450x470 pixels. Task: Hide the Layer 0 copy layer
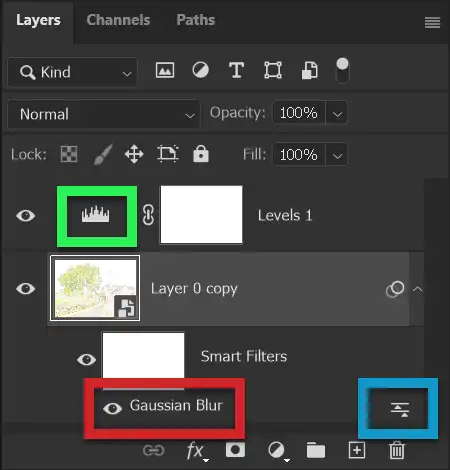click(26, 288)
